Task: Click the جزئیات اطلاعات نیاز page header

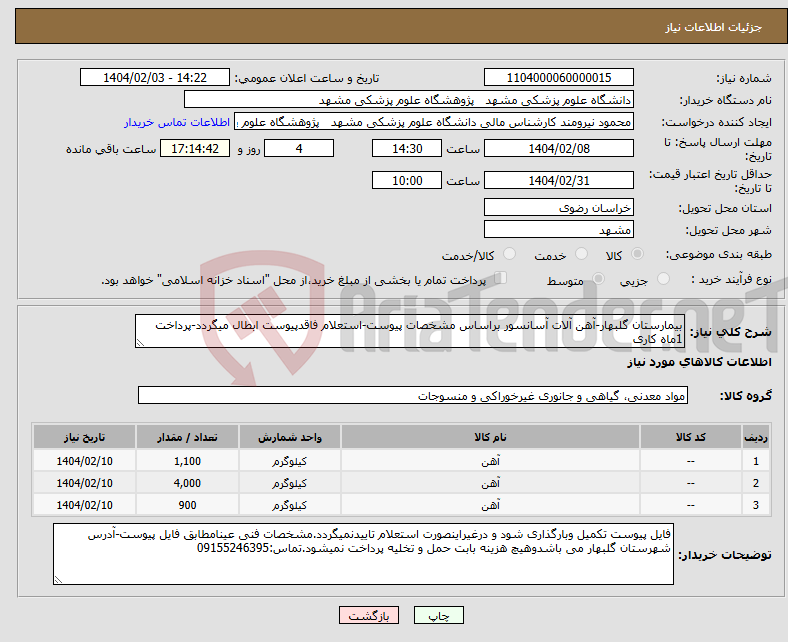Action: click(714, 27)
